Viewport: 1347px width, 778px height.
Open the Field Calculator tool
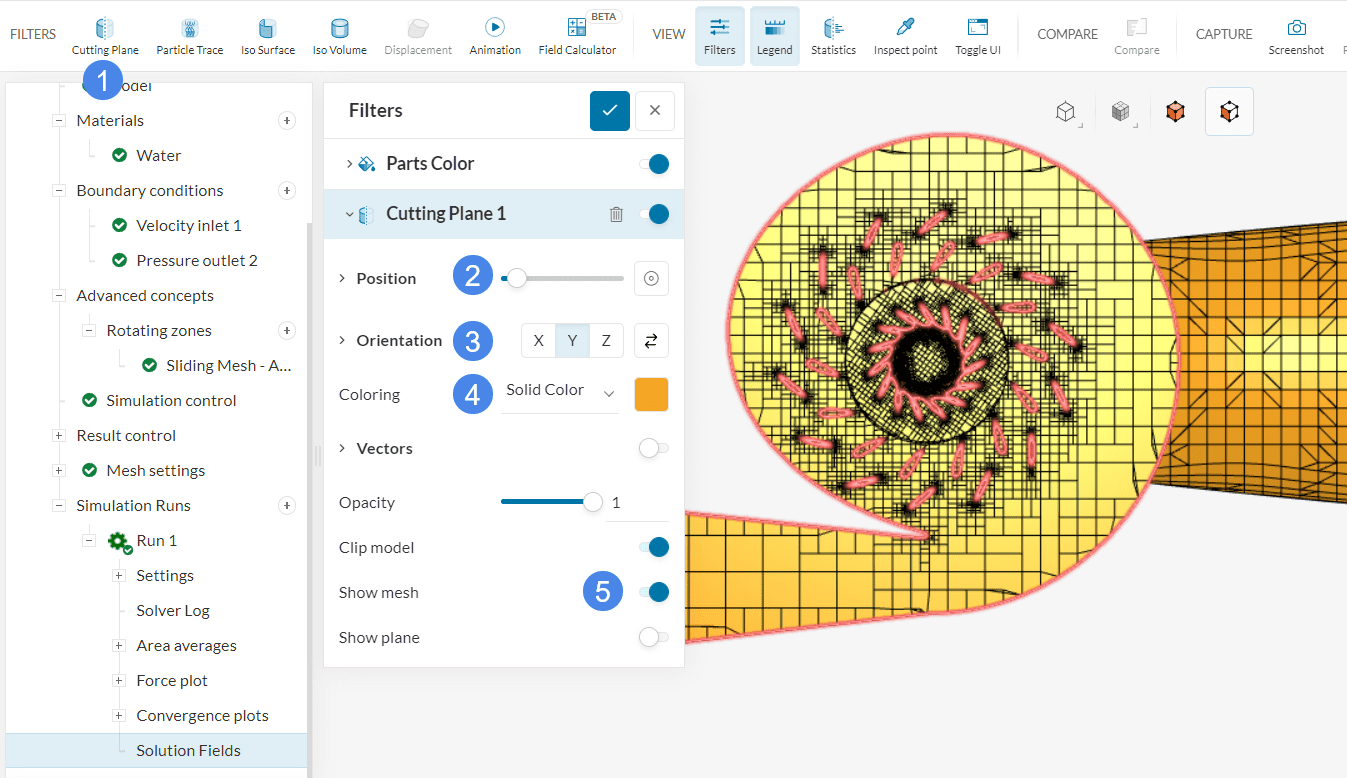[x=577, y=36]
